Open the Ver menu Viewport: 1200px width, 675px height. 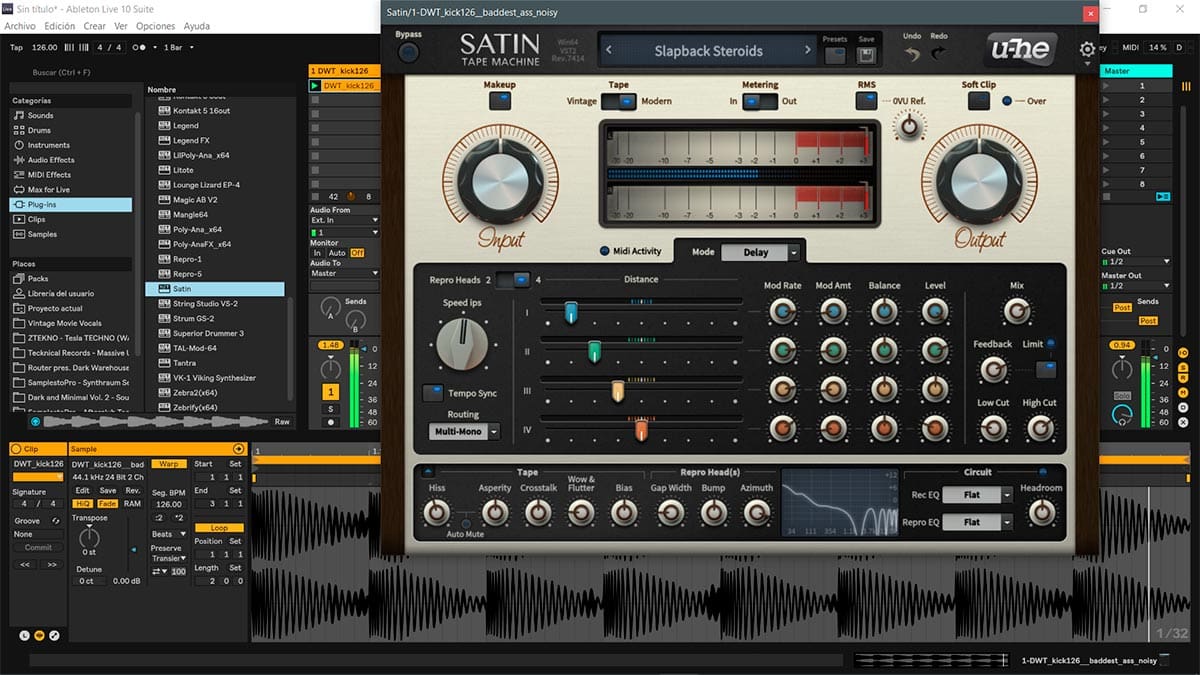point(121,26)
